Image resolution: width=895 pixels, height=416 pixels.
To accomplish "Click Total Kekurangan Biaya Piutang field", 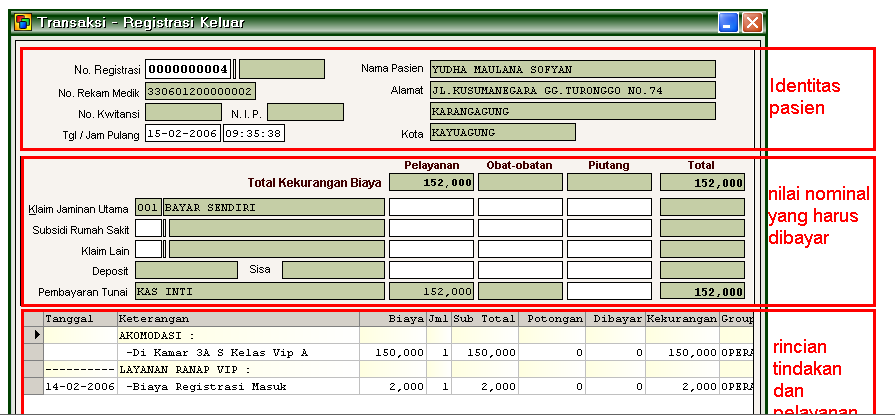I will 609,183.
